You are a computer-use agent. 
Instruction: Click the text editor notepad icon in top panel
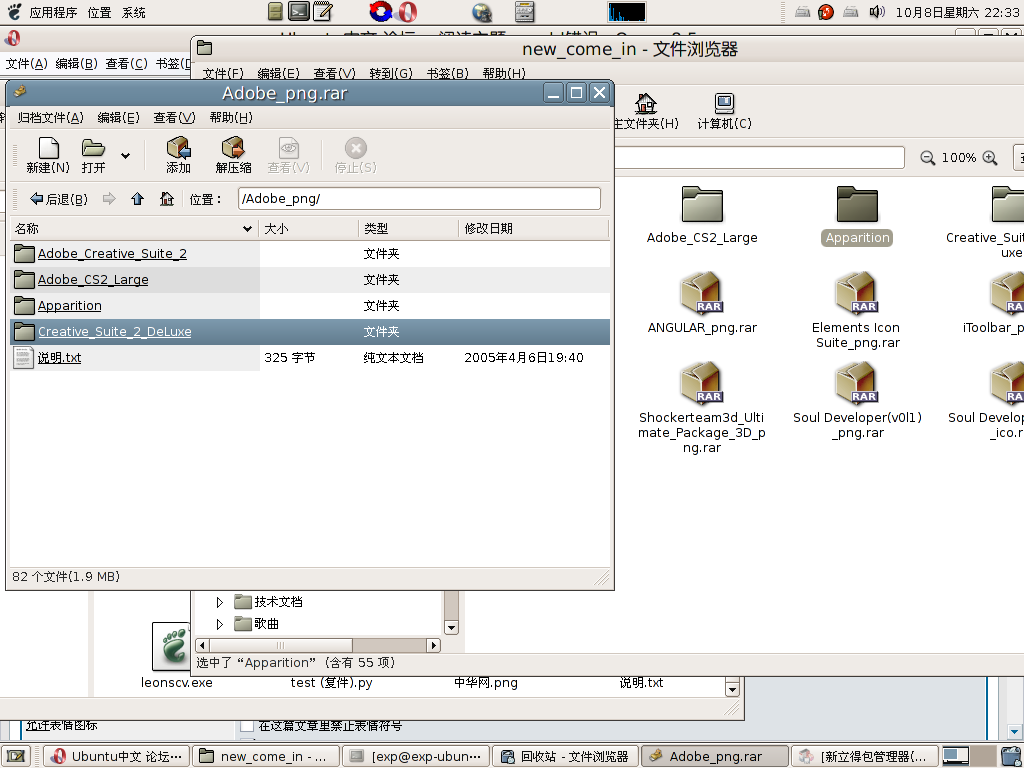pos(322,12)
